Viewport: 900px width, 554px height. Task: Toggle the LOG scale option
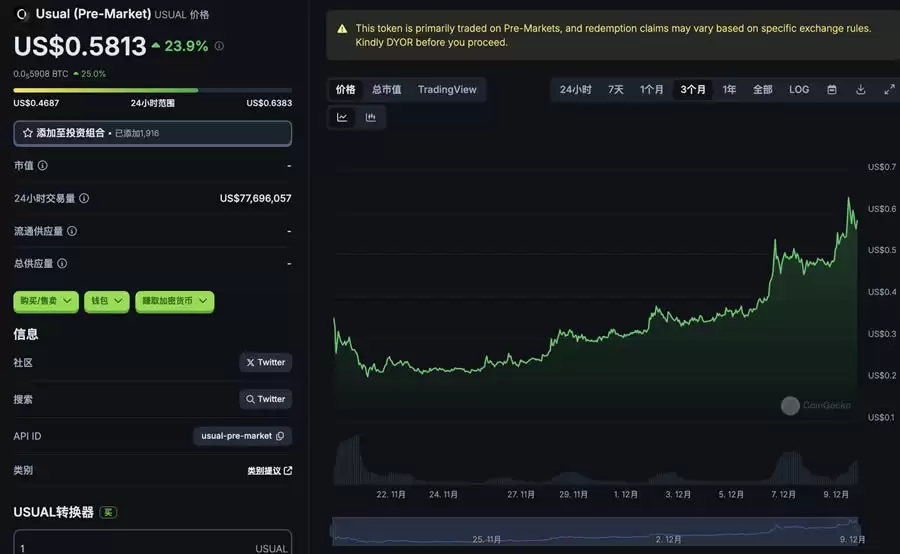coord(799,90)
